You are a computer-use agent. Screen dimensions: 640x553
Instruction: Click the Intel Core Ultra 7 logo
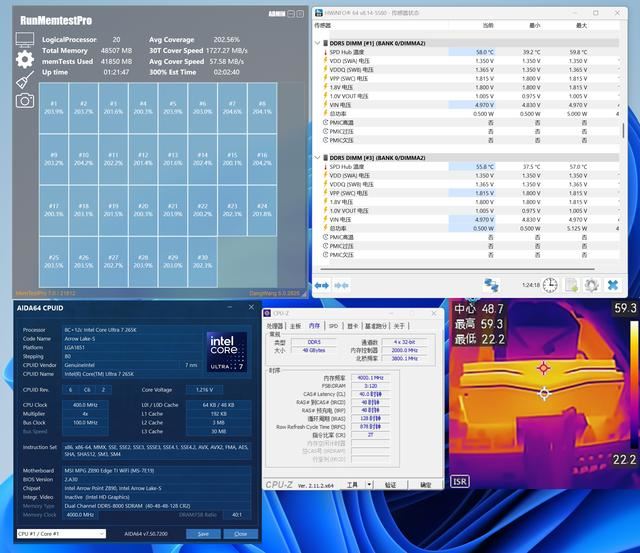tap(227, 351)
